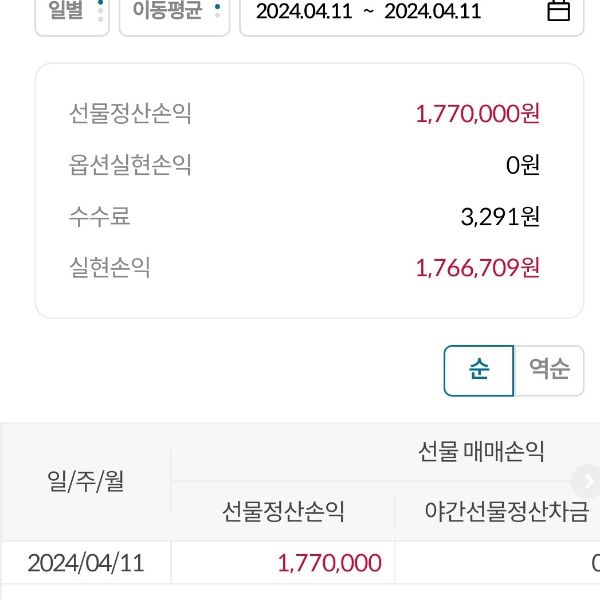Expand the 이동평균 dropdown
The image size is (600, 600).
pyautogui.click(x=173, y=12)
